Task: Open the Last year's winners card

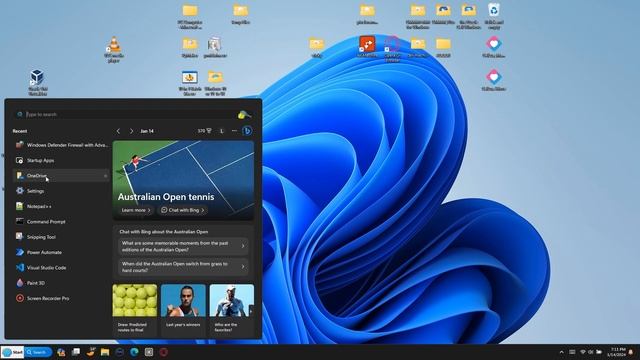Action: 183,310
